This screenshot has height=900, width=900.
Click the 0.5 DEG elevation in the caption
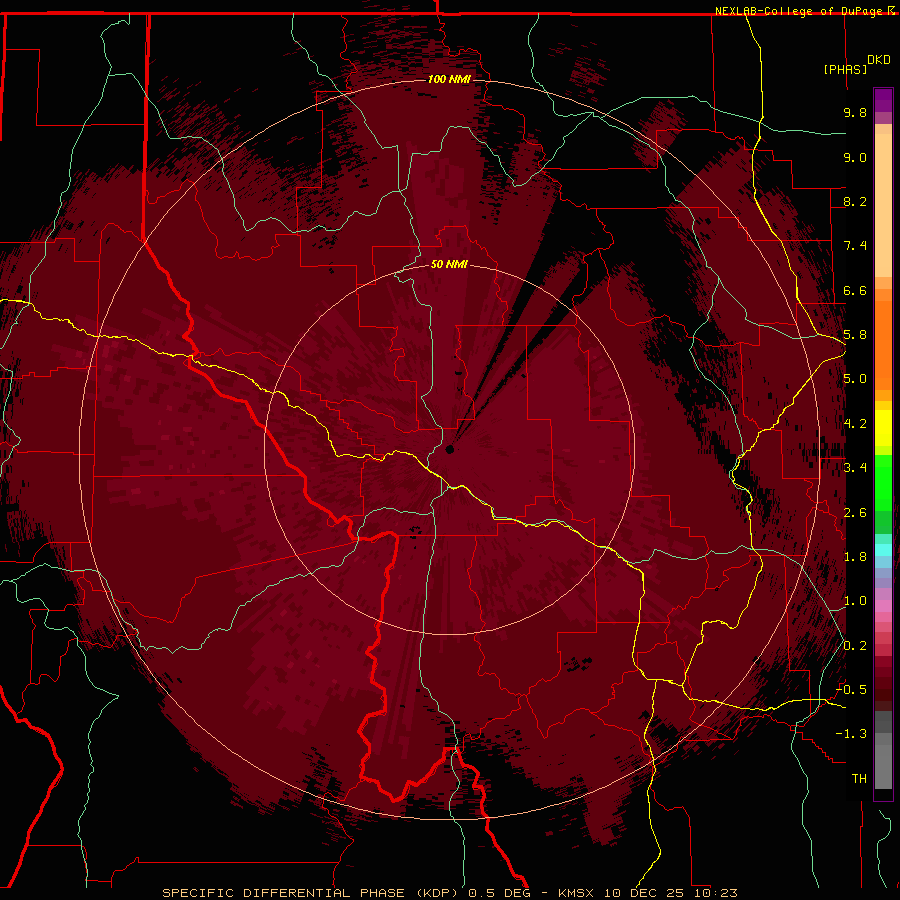click(x=499, y=893)
